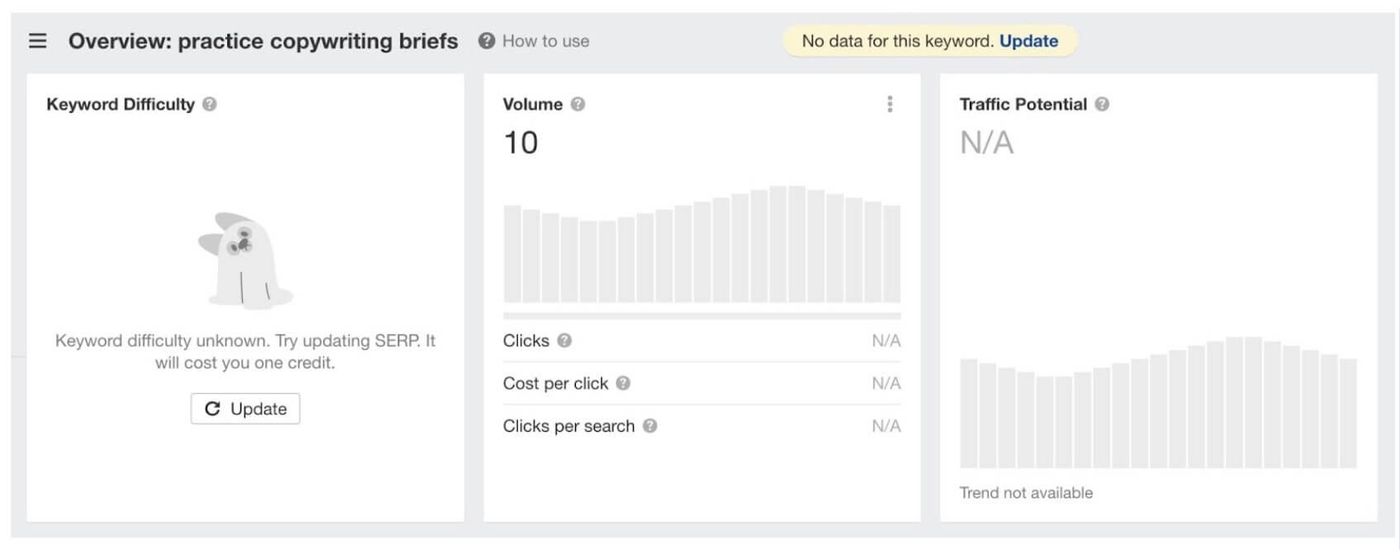Click the Traffic Potential N/A value
Viewport: 1400px width, 552px height.
(x=987, y=143)
